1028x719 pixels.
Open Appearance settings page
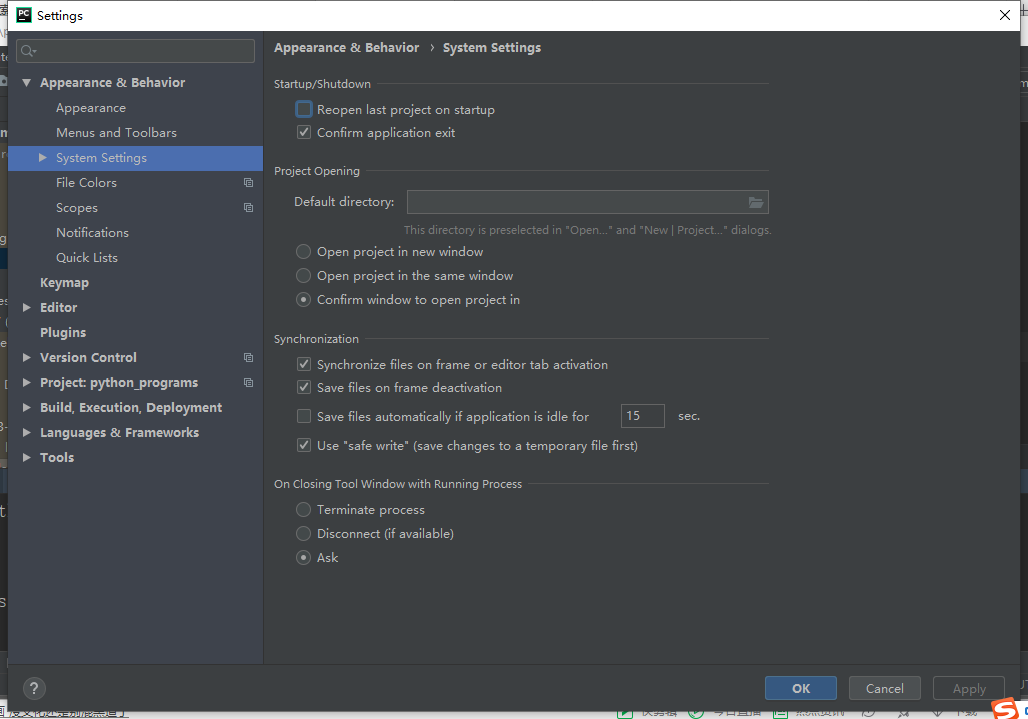point(90,108)
